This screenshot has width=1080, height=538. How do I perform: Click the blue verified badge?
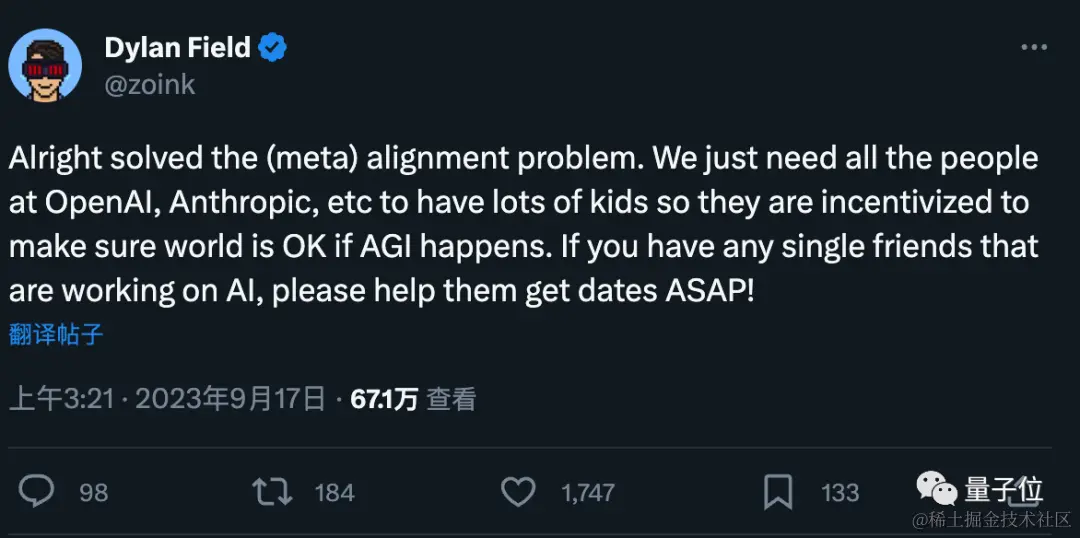click(x=272, y=48)
